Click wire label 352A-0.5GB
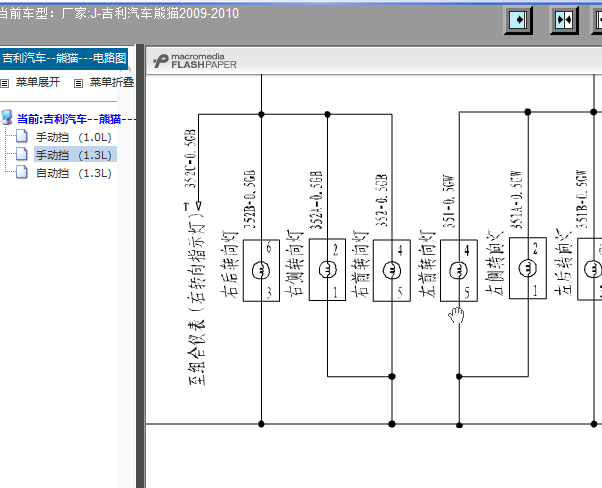This screenshot has width=602, height=488. [316, 200]
